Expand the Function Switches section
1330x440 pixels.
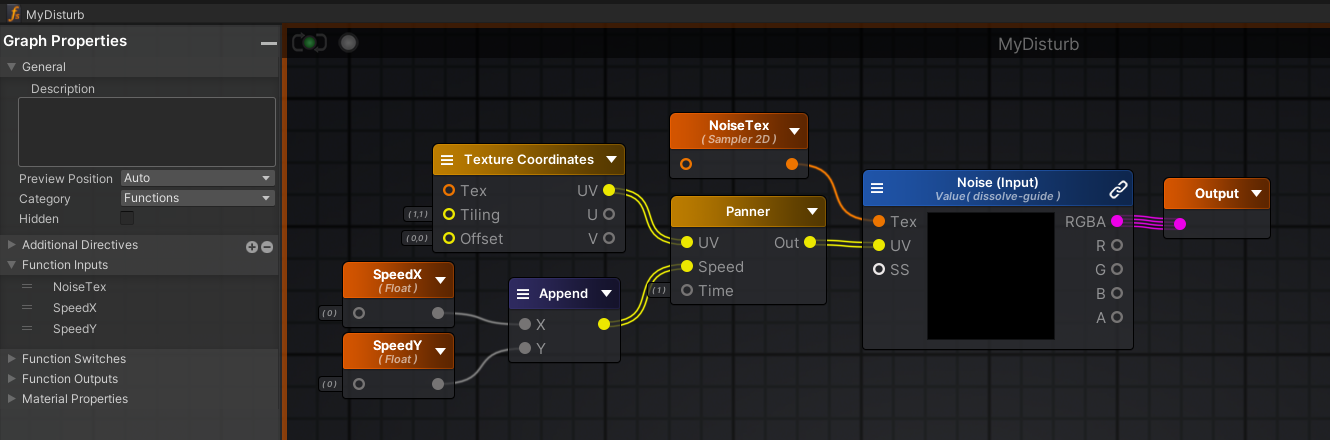click(12, 359)
